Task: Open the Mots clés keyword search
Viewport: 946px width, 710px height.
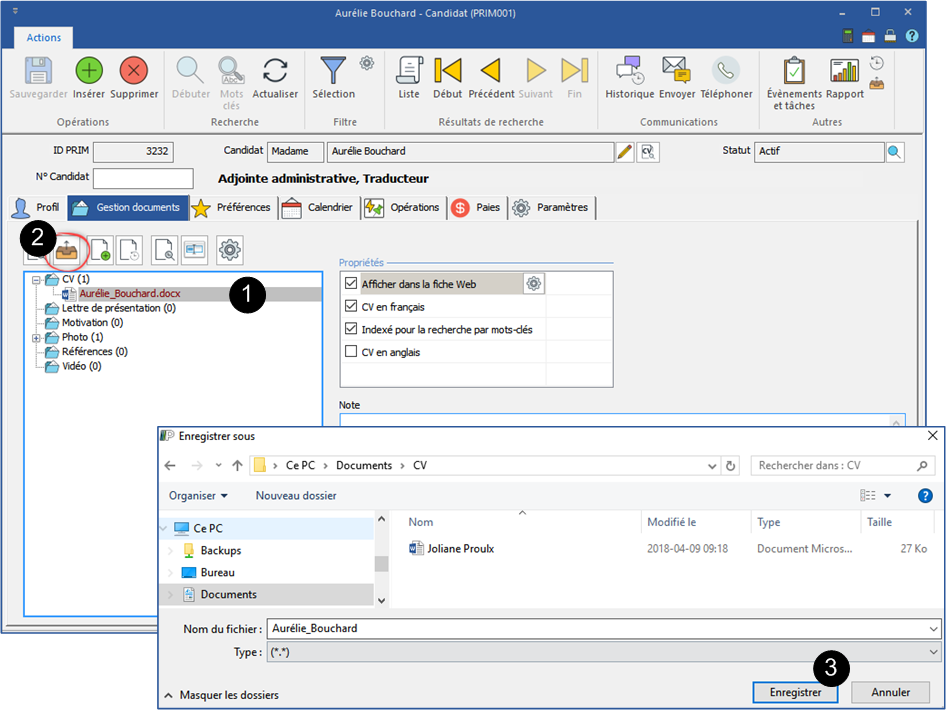Action: tap(231, 71)
